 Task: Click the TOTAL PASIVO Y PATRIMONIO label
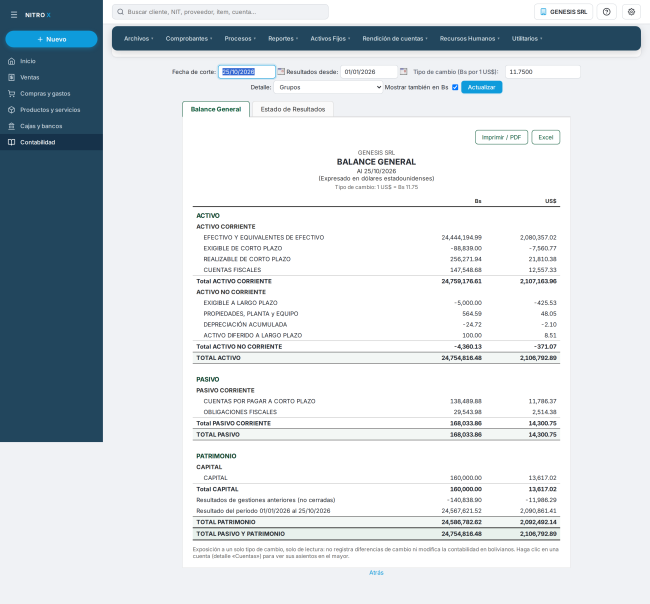tap(240, 534)
